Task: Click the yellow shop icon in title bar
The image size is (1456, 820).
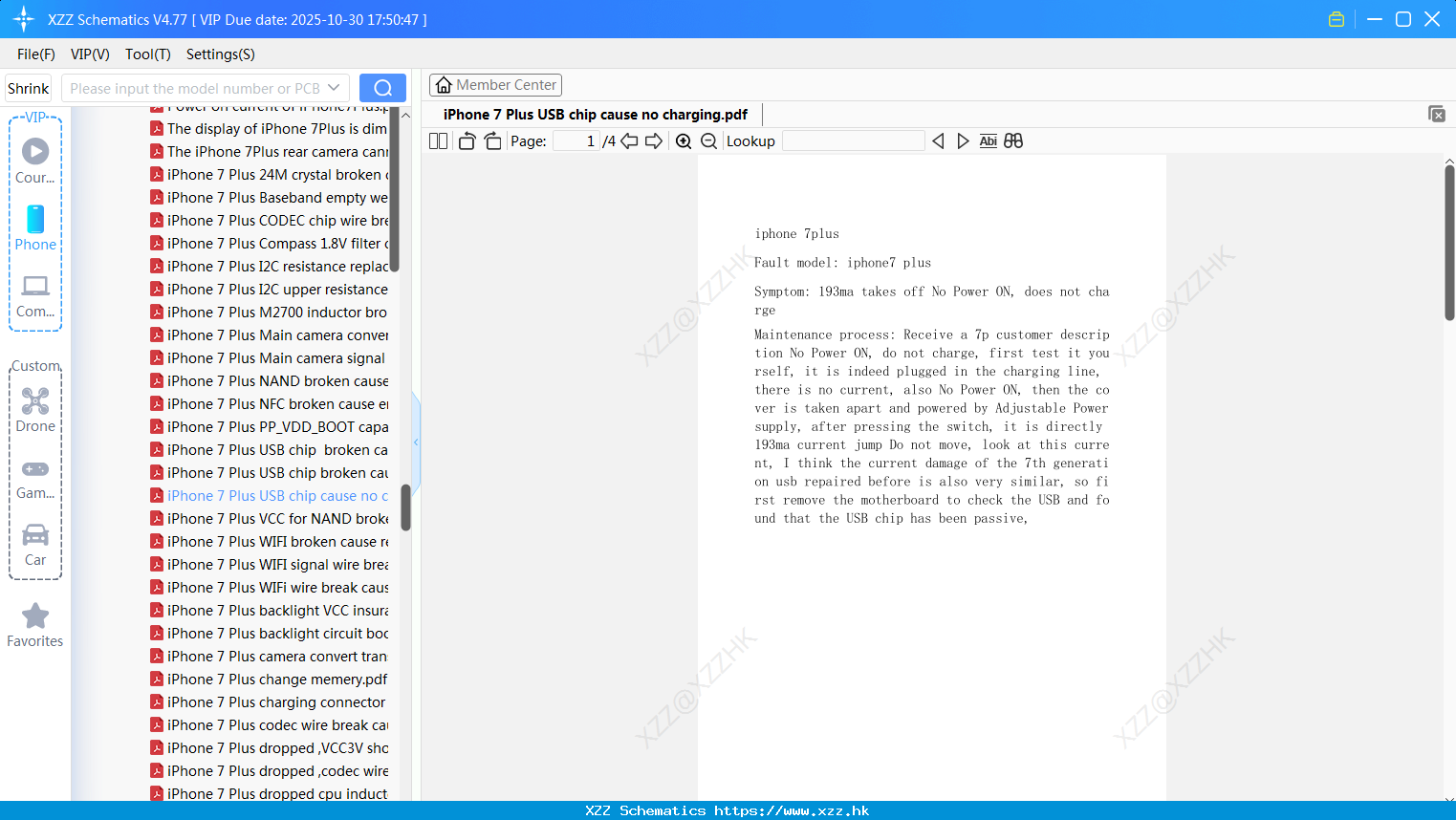Action: 1336,19
